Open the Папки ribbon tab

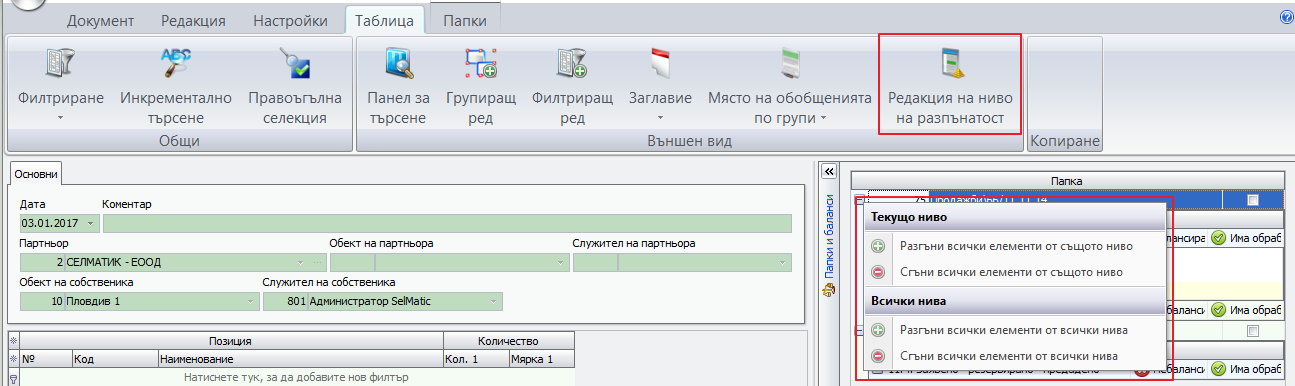coord(465,20)
